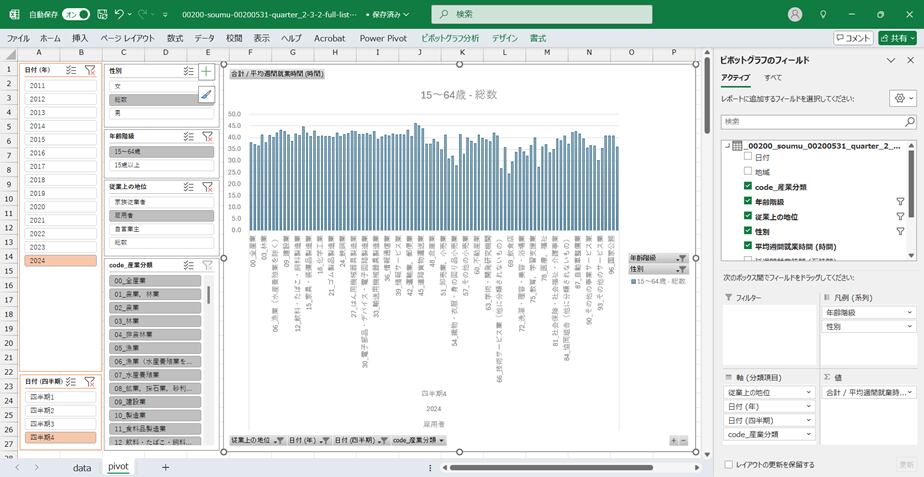The height and width of the screenshot is (477, 924).
Task: Open chart styles paintbrush button
Action: pos(206,94)
